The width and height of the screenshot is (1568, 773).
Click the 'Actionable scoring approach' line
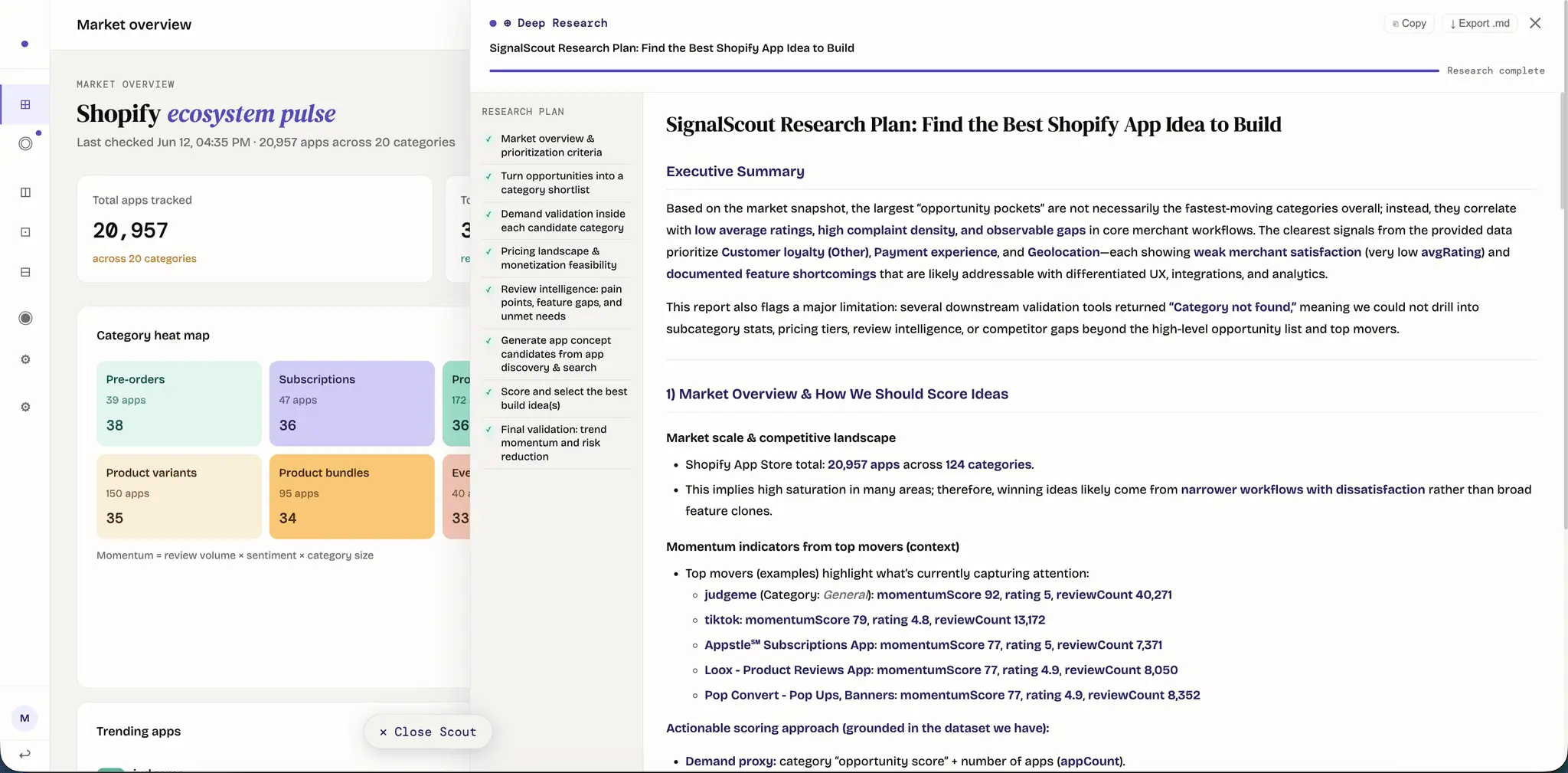[x=857, y=729]
